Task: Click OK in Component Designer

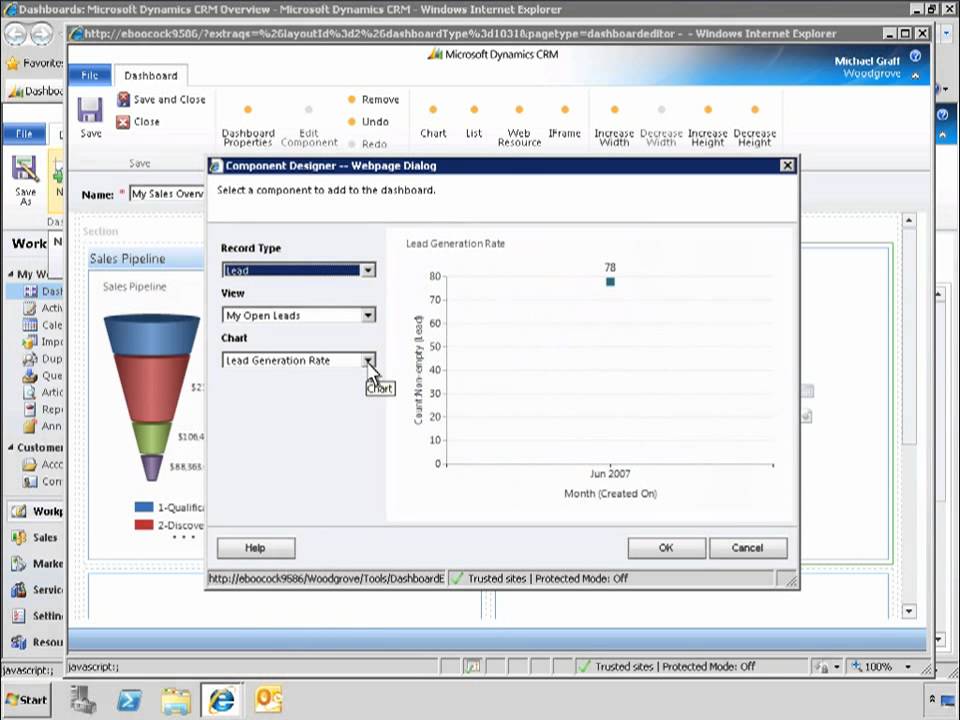Action: point(666,548)
